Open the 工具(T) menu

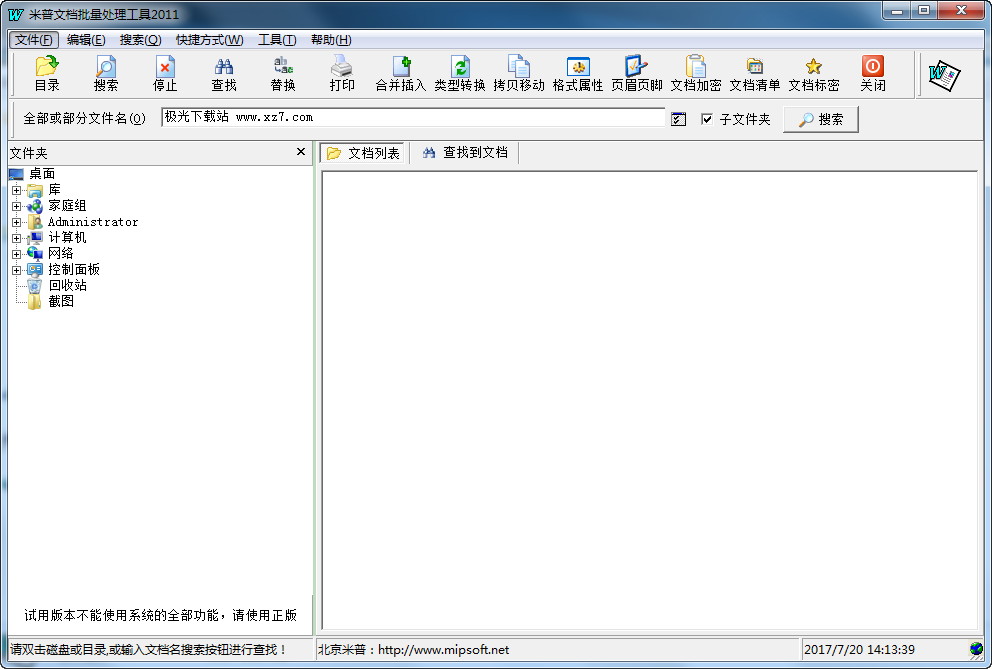[277, 40]
